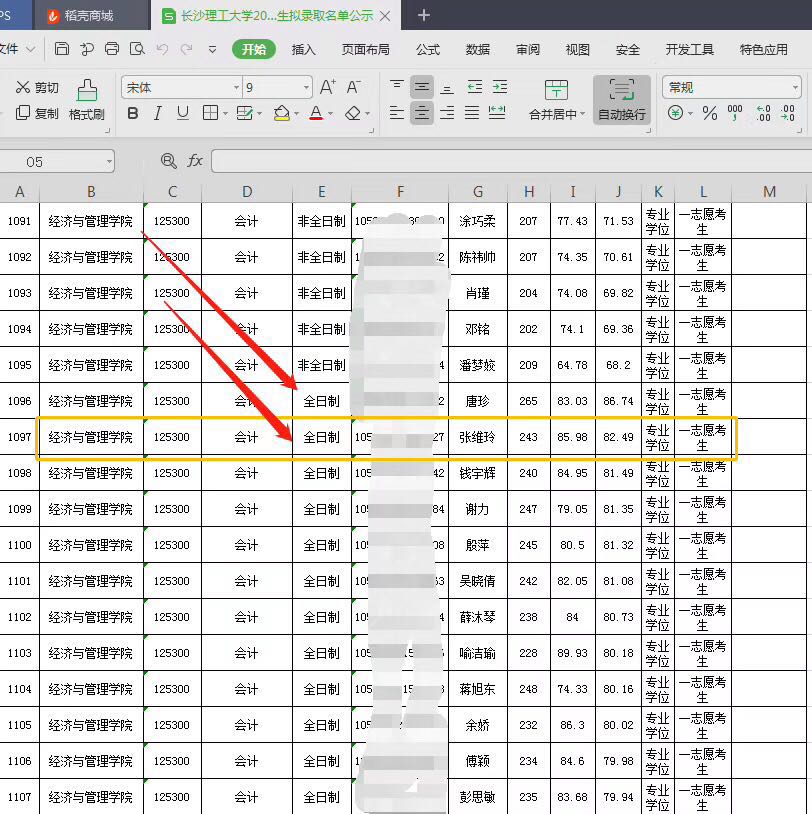Viewport: 812px width, 814px height.
Task: Click the cell containing 张维玲
Action: click(x=478, y=437)
